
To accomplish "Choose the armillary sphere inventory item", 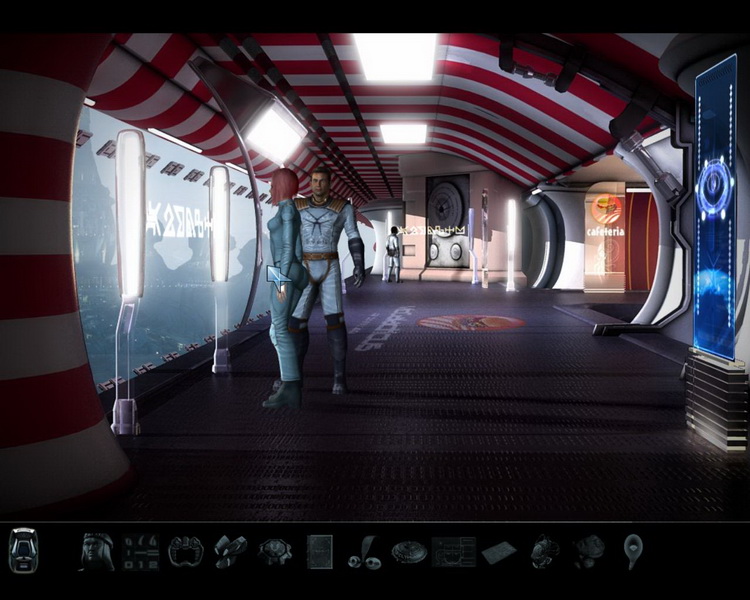I will click(x=543, y=551).
